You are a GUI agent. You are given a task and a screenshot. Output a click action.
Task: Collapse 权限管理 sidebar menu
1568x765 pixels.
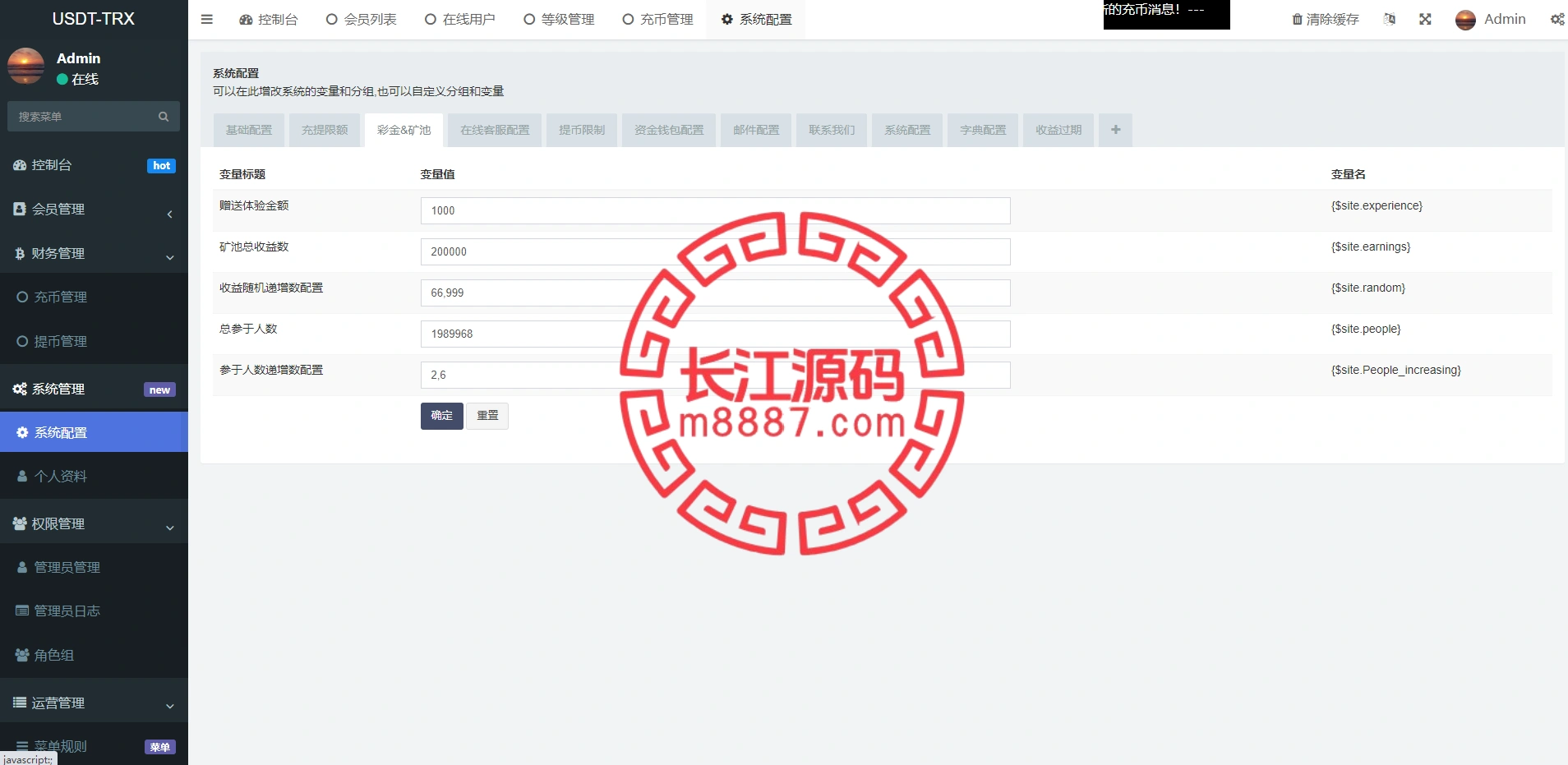click(94, 524)
